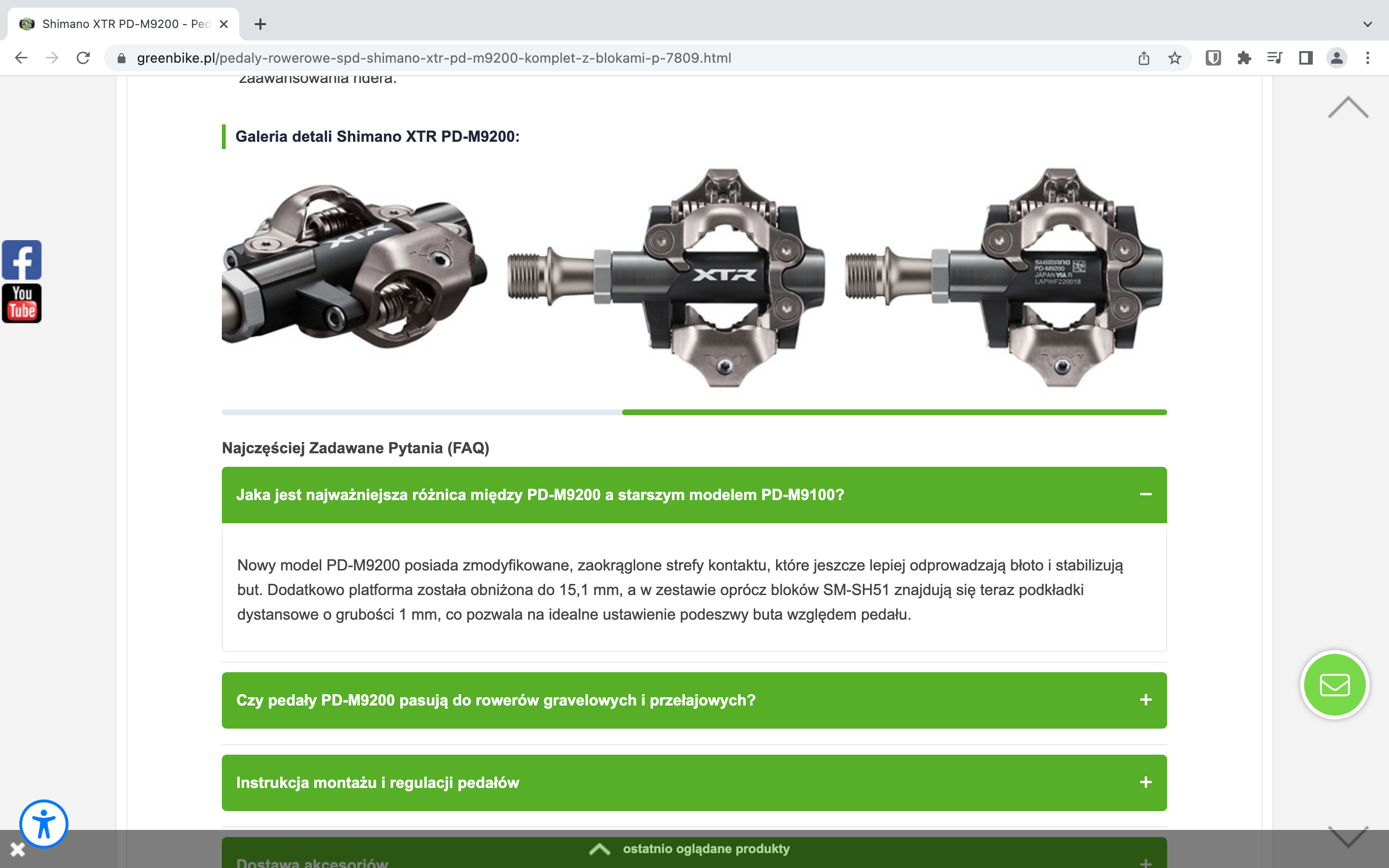Image resolution: width=1389 pixels, height=868 pixels.
Task: Select the Shimano XTR PD-M9200 tab
Action: tap(123, 24)
